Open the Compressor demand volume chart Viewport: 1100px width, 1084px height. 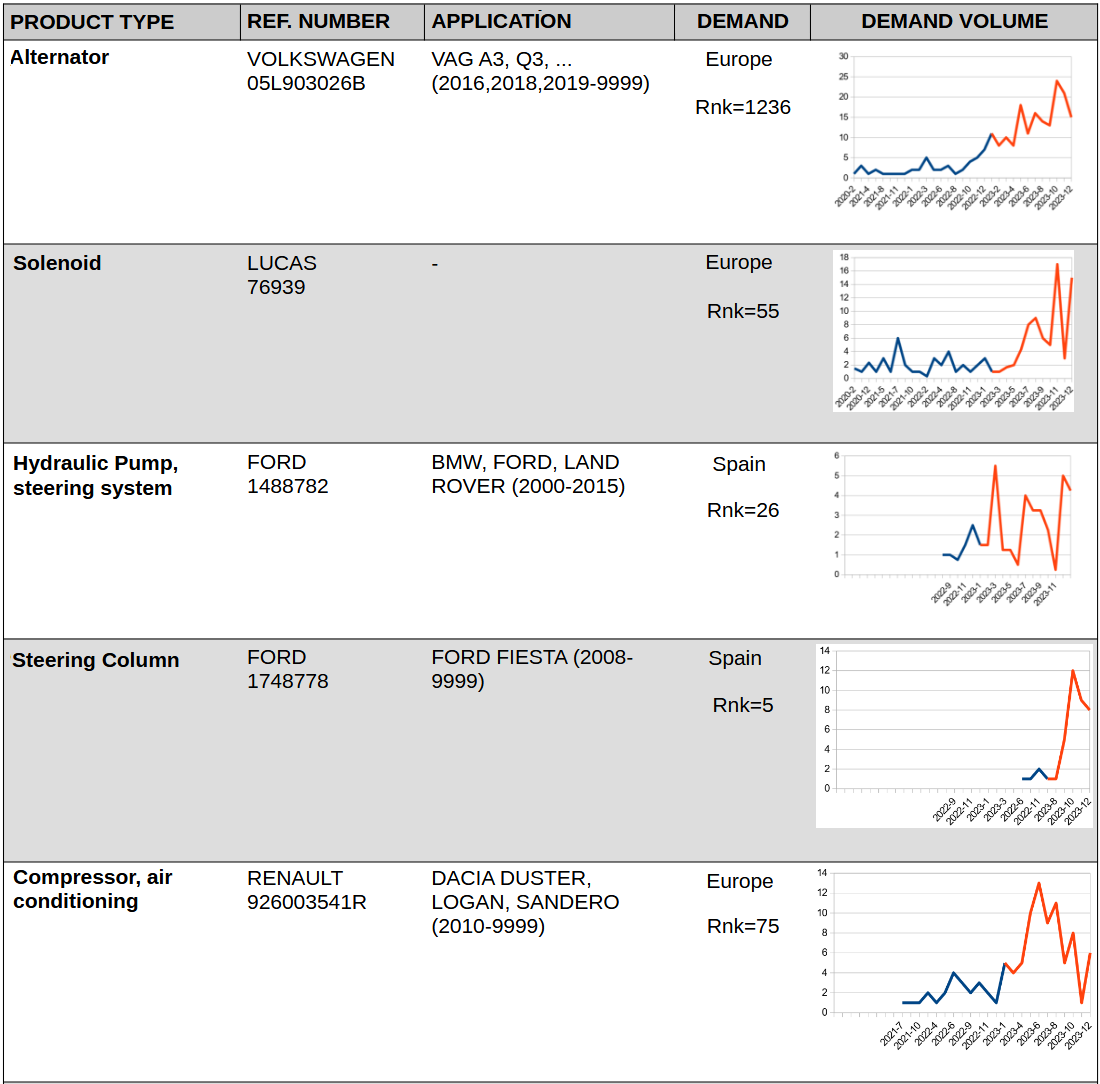[954, 960]
